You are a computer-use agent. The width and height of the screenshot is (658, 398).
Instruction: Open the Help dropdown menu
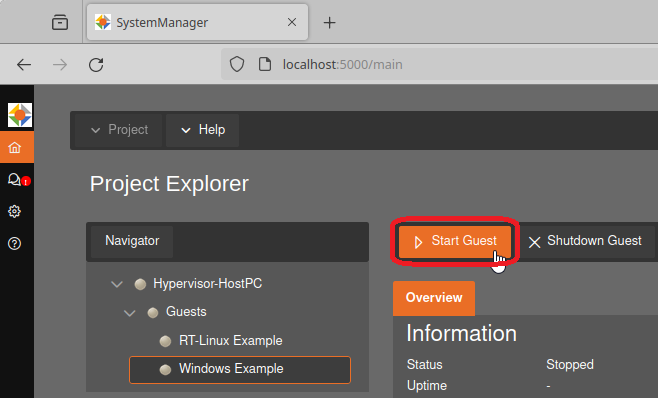pos(203,130)
